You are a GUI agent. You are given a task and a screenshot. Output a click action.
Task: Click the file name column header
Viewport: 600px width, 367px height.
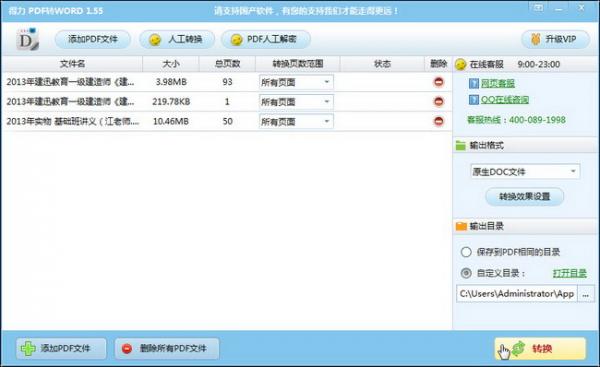[72, 64]
